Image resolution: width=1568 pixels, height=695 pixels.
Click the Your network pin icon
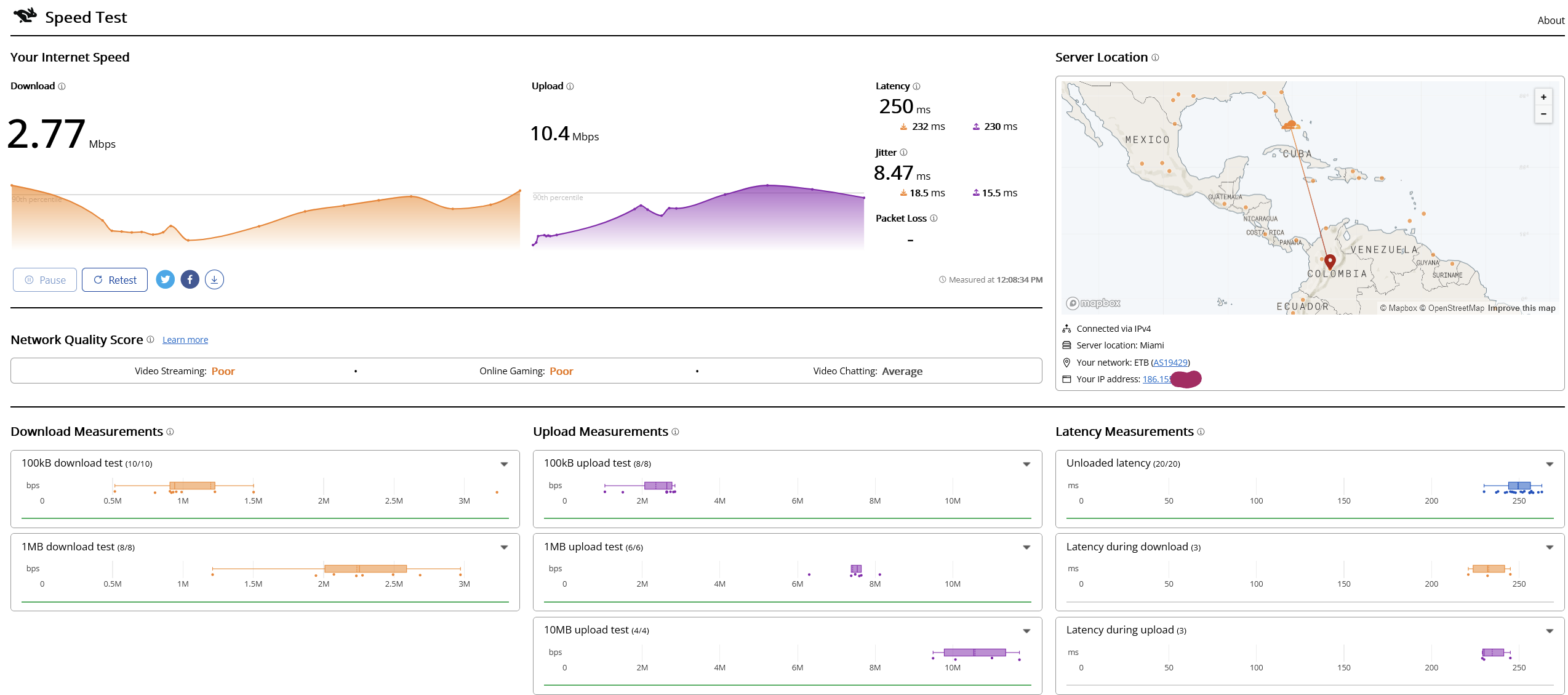tap(1066, 363)
